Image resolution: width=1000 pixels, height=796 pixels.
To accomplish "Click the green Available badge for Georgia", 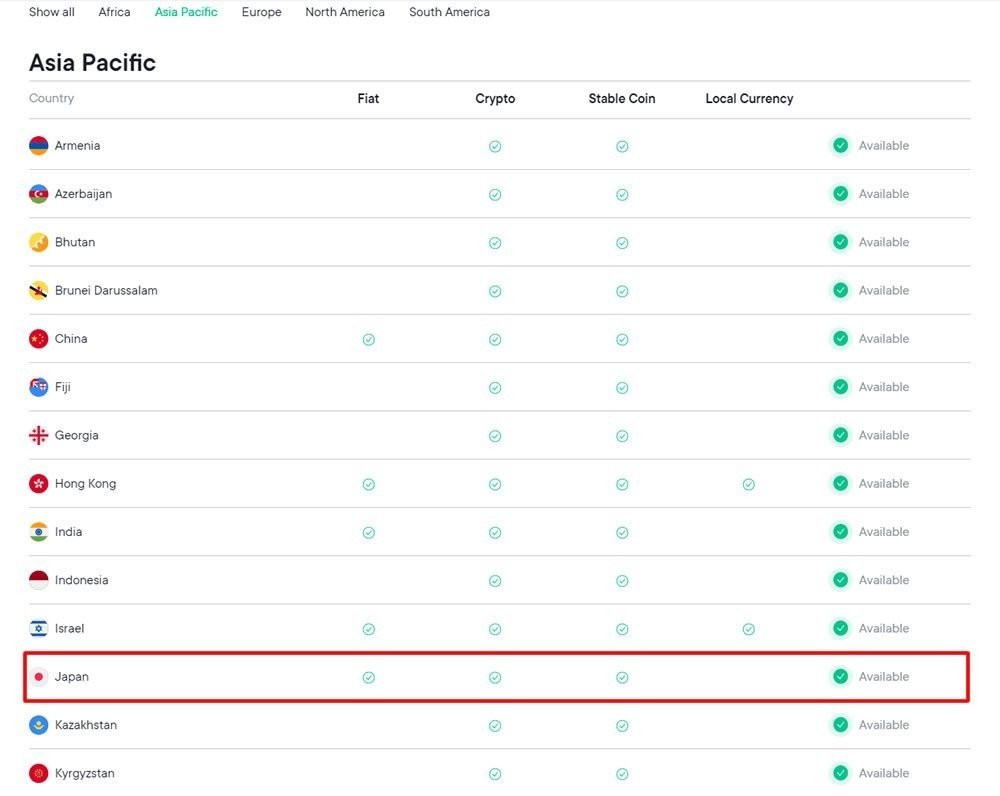I will [841, 435].
